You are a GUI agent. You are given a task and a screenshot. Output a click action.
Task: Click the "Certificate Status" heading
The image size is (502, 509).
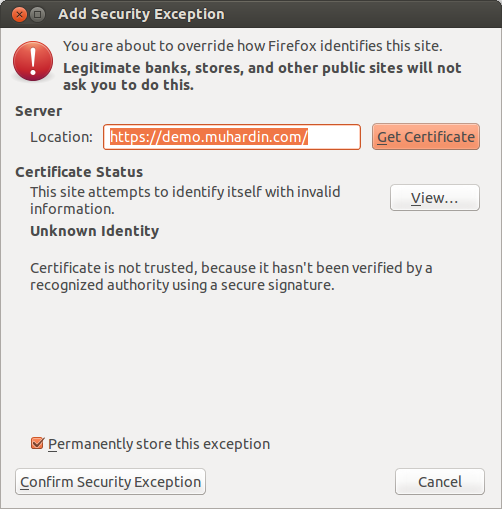pos(79,172)
